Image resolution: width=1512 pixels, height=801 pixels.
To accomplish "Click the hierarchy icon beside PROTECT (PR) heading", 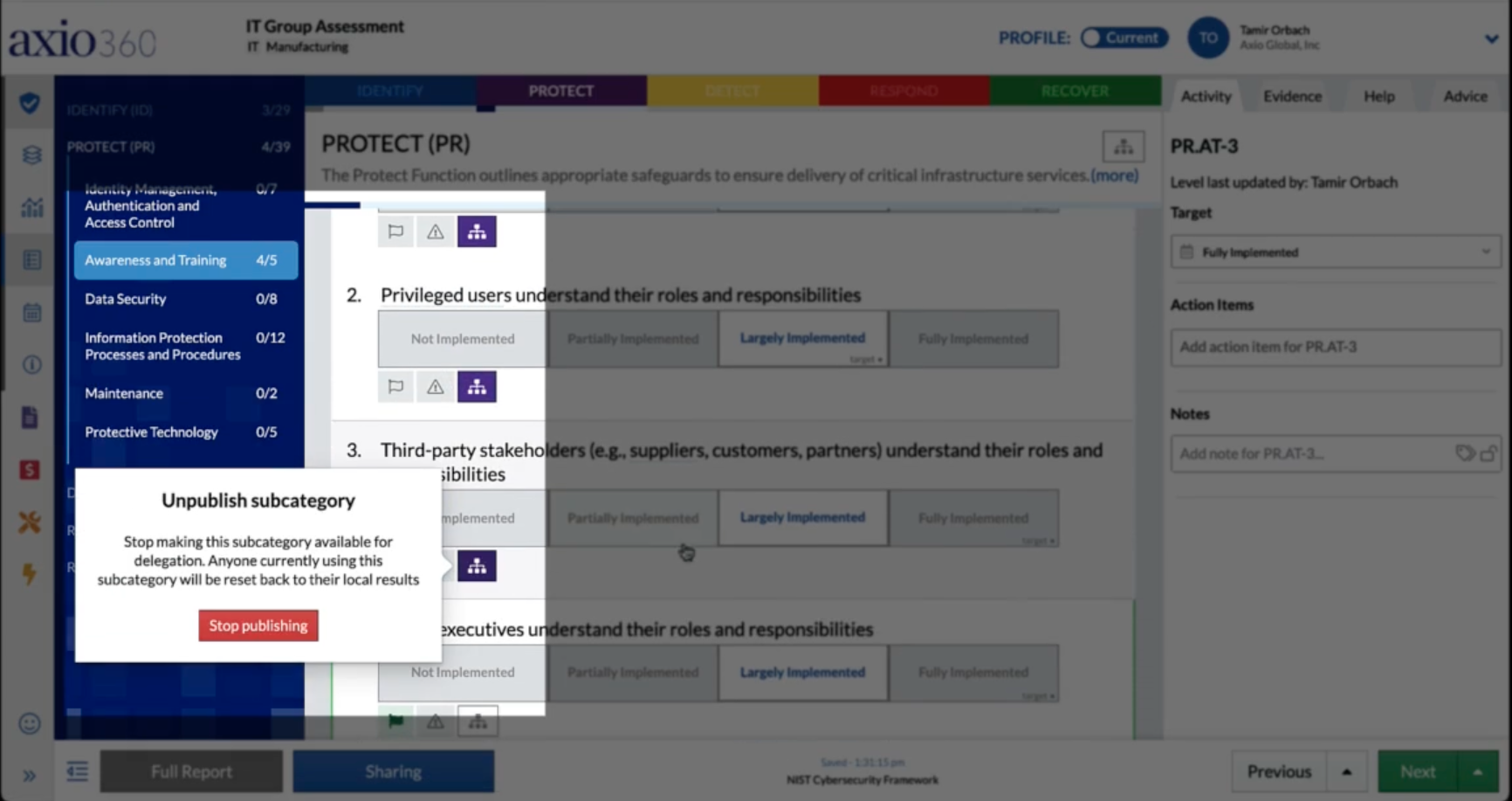I will click(1124, 147).
